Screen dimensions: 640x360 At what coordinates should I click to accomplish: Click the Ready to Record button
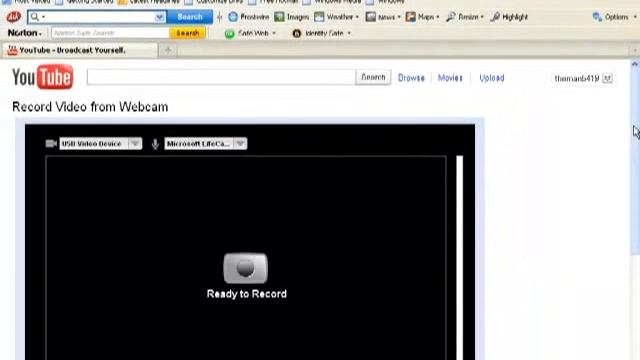tap(246, 268)
